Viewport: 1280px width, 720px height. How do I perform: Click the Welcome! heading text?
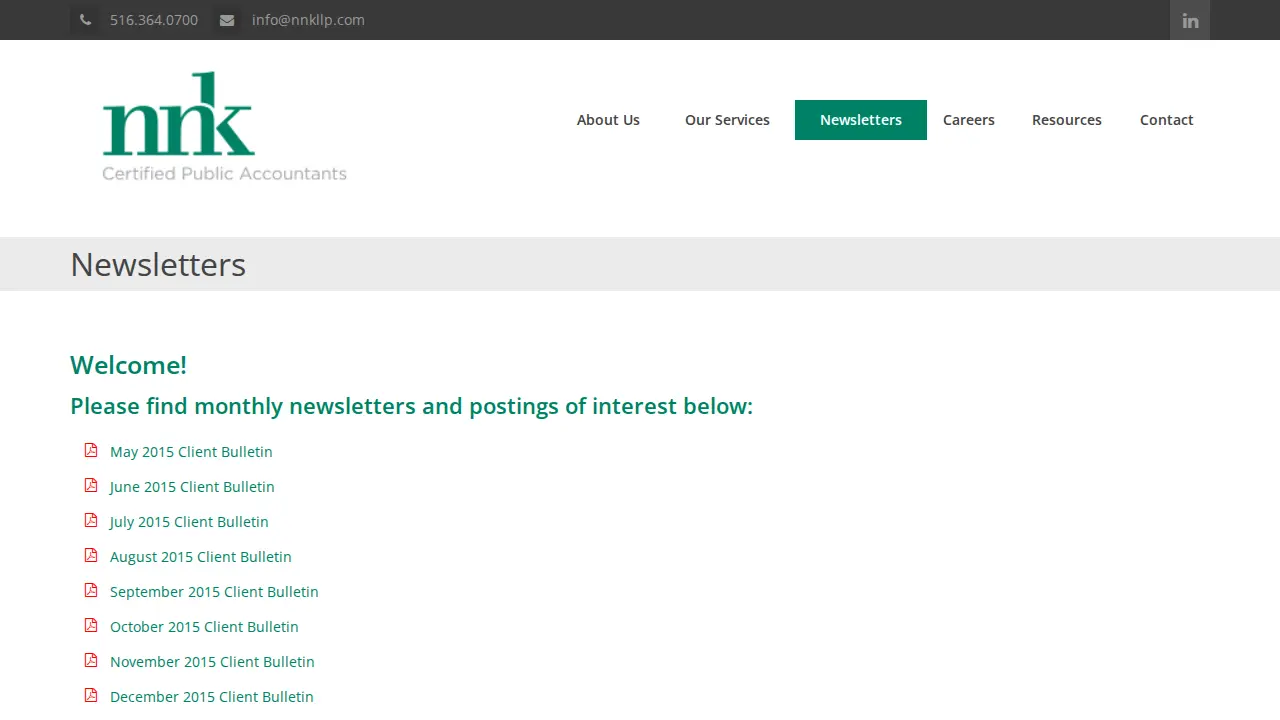128,365
